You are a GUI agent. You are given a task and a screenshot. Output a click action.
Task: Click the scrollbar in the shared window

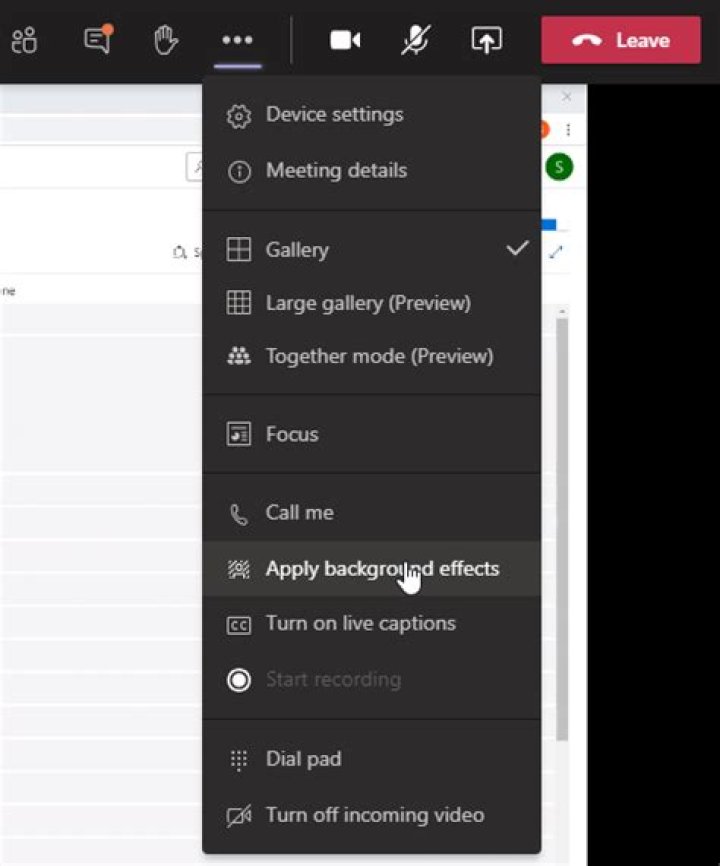tap(562, 527)
